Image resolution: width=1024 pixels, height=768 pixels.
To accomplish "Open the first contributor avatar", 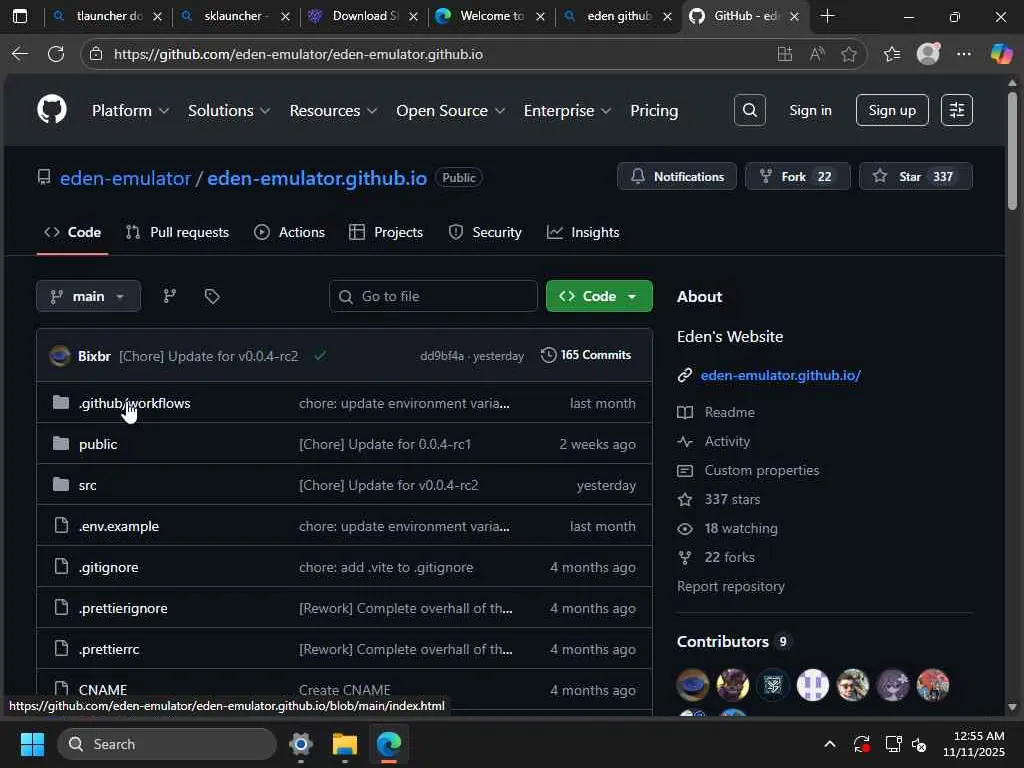I will (x=693, y=685).
